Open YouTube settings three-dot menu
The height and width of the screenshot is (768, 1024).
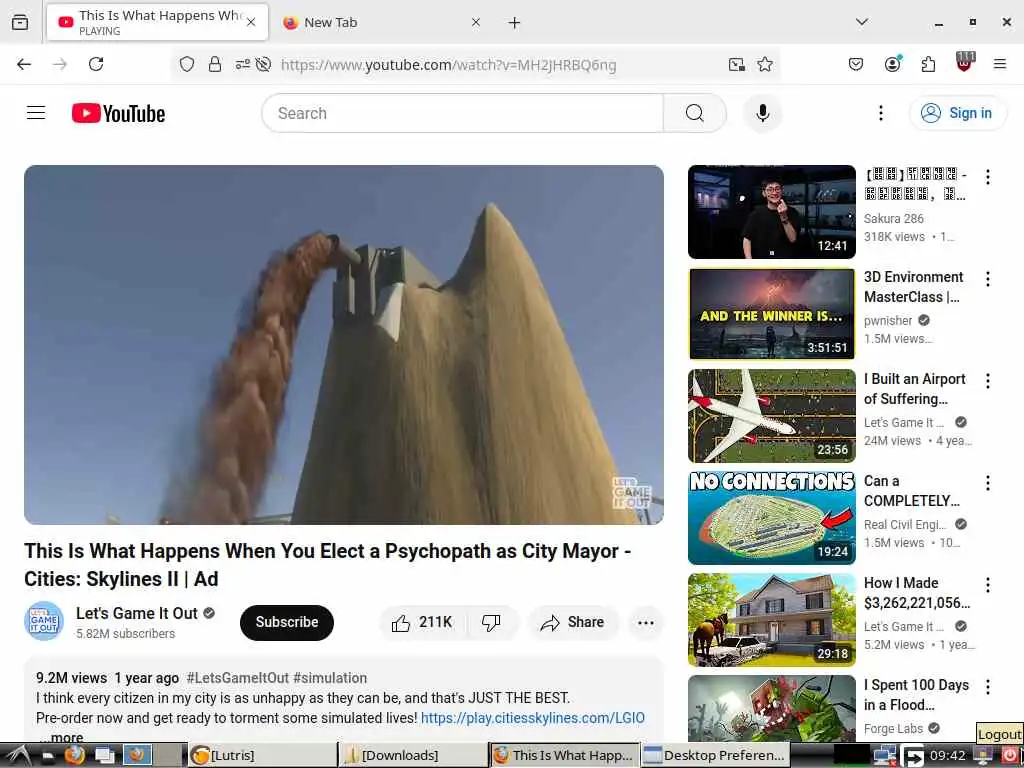880,113
